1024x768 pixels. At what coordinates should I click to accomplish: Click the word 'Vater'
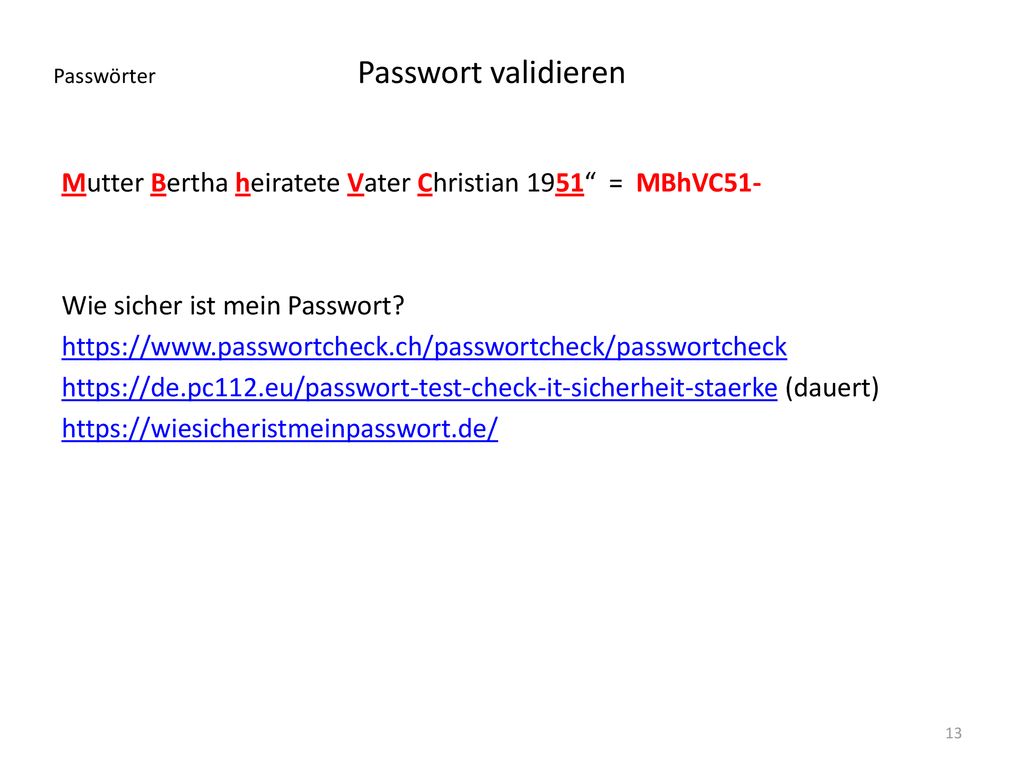point(379,183)
